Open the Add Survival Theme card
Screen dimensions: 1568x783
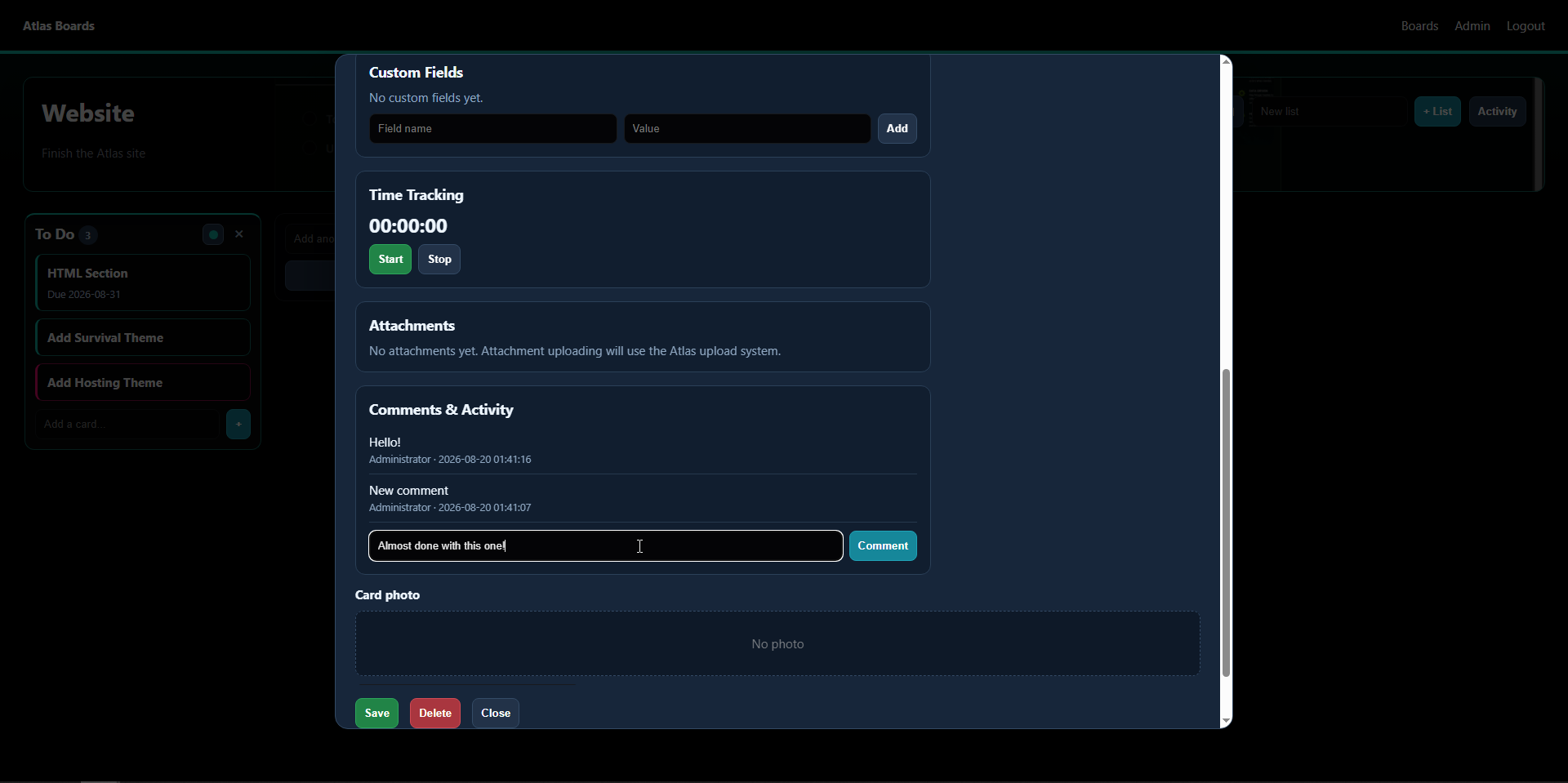[143, 337]
